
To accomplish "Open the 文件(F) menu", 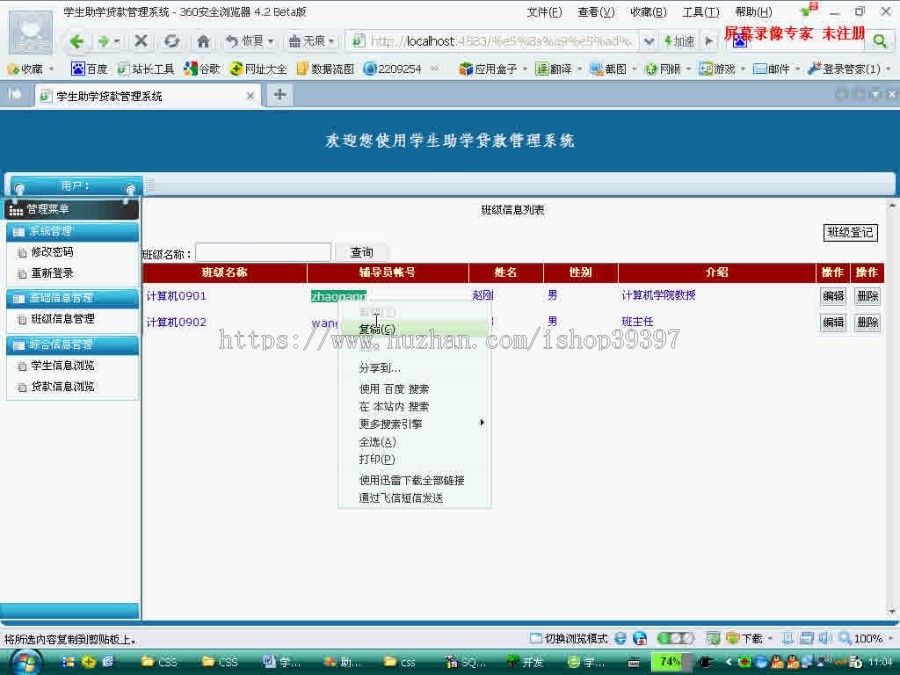I will 544,12.
